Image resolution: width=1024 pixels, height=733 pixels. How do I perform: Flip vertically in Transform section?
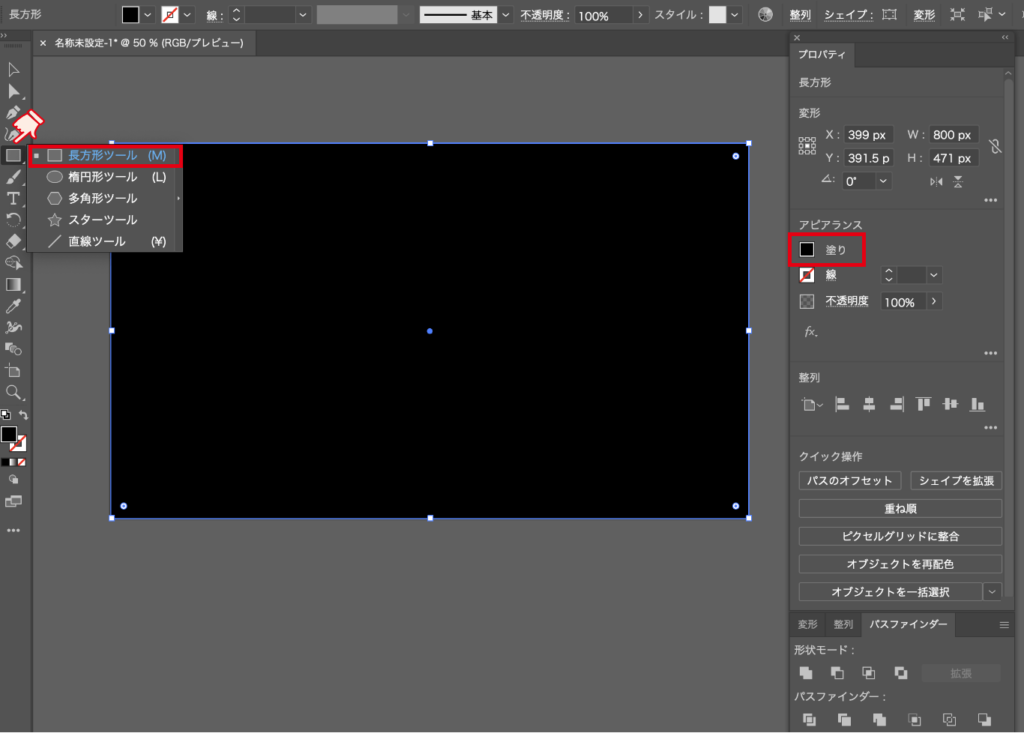pos(958,182)
